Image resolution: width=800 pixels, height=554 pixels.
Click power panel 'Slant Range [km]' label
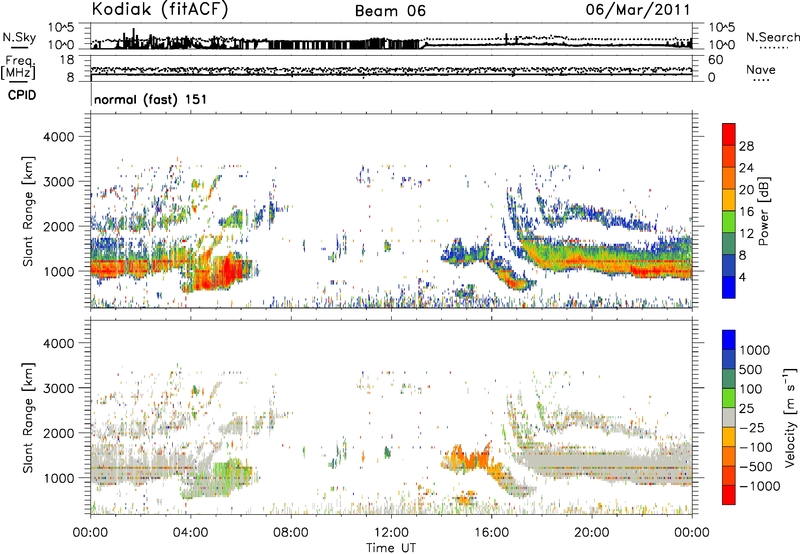tap(28, 211)
